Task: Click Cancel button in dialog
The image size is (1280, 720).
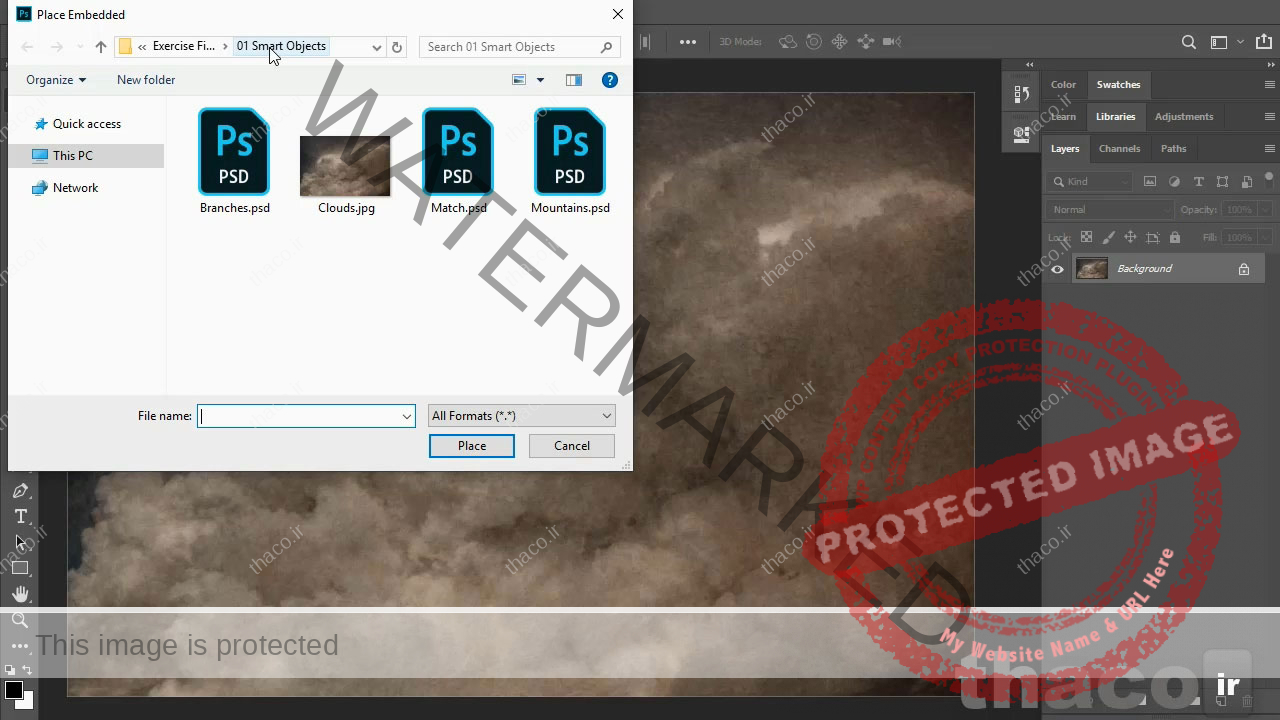Action: tap(572, 446)
